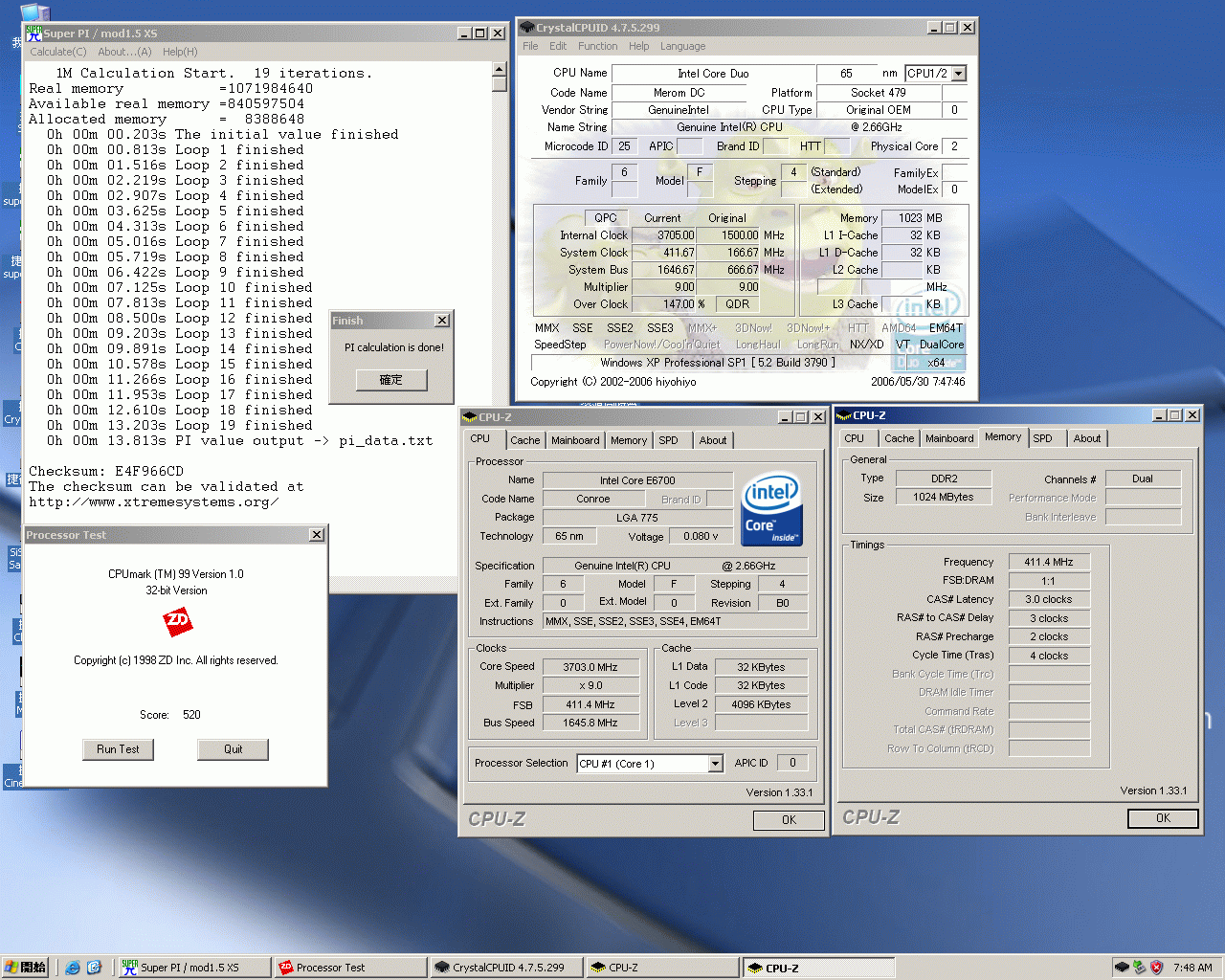
Task: Open the Function menu in CrystalCPUID
Action: [x=598, y=46]
